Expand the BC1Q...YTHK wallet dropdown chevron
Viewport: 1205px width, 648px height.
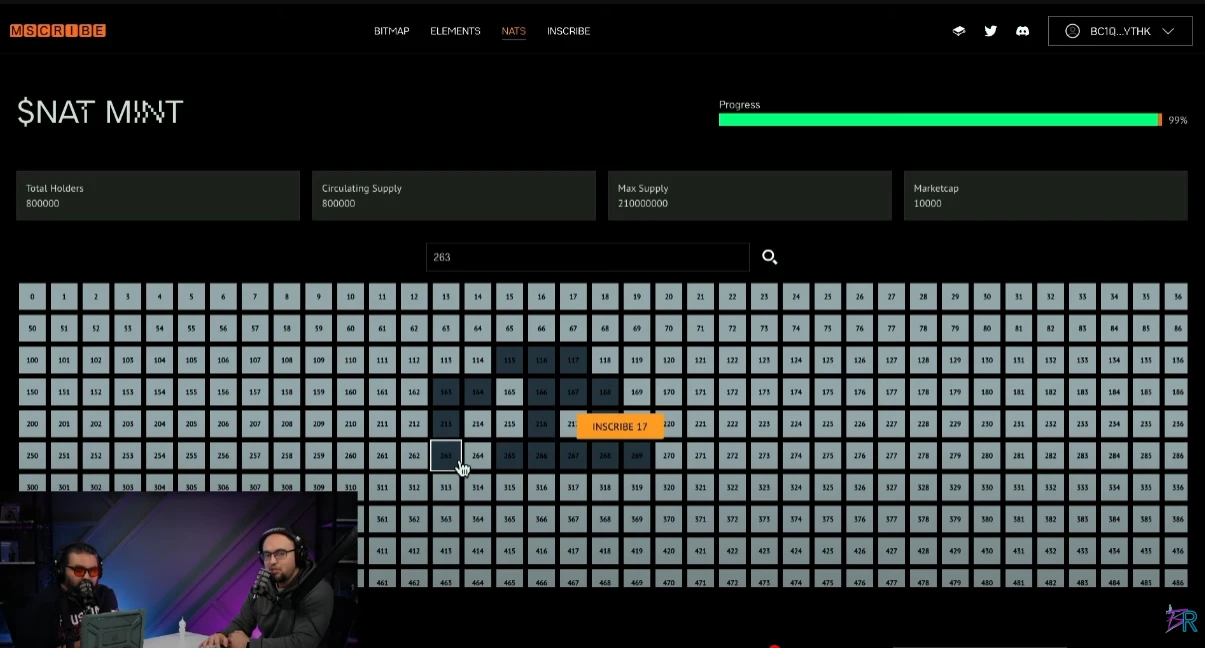point(1168,31)
